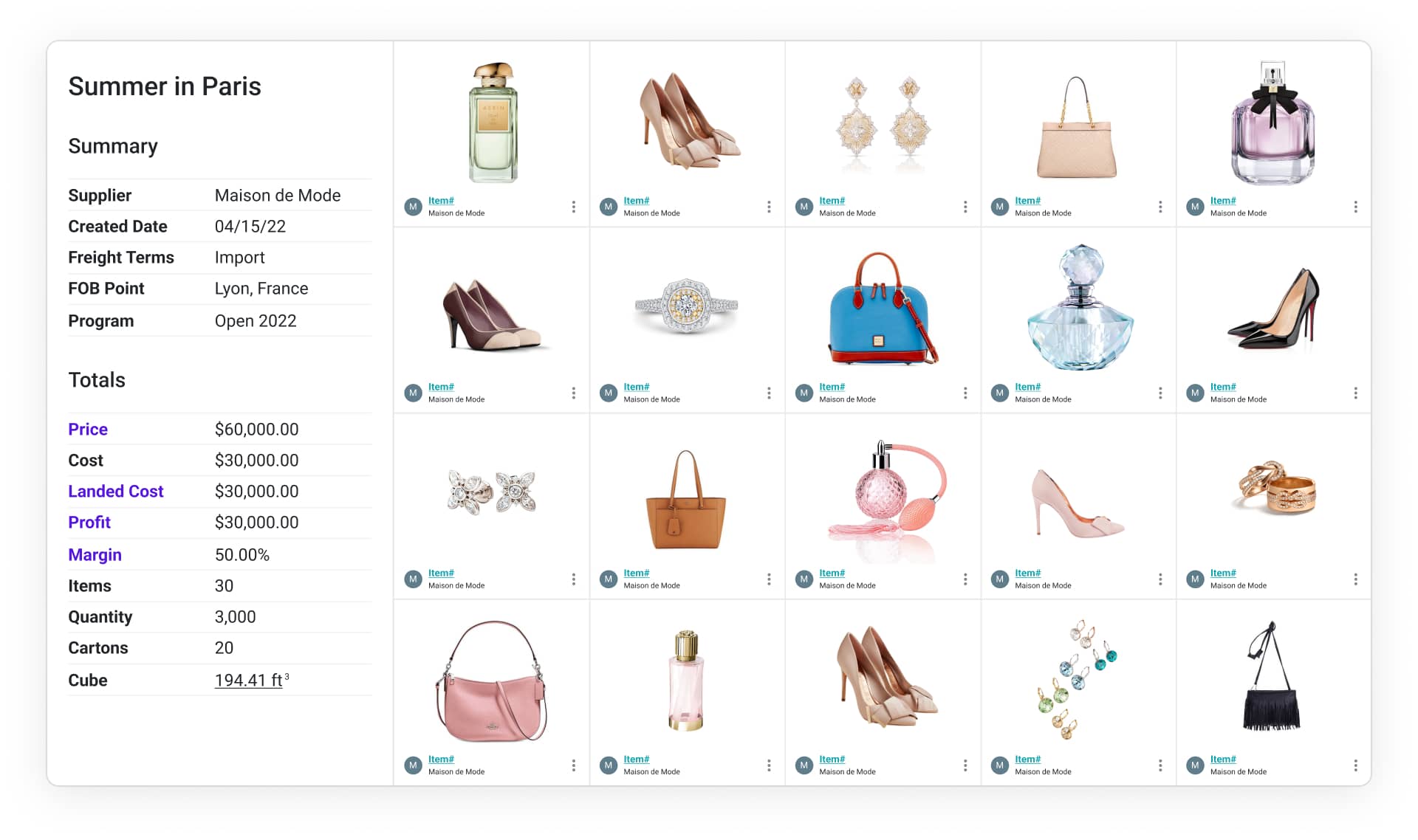
Task: Open the Margin total link
Action: coord(95,554)
